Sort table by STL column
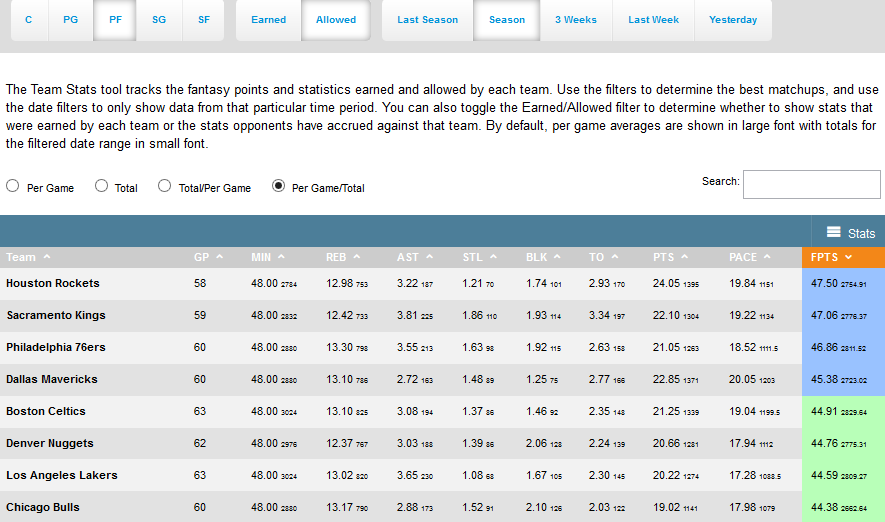 coord(479,257)
